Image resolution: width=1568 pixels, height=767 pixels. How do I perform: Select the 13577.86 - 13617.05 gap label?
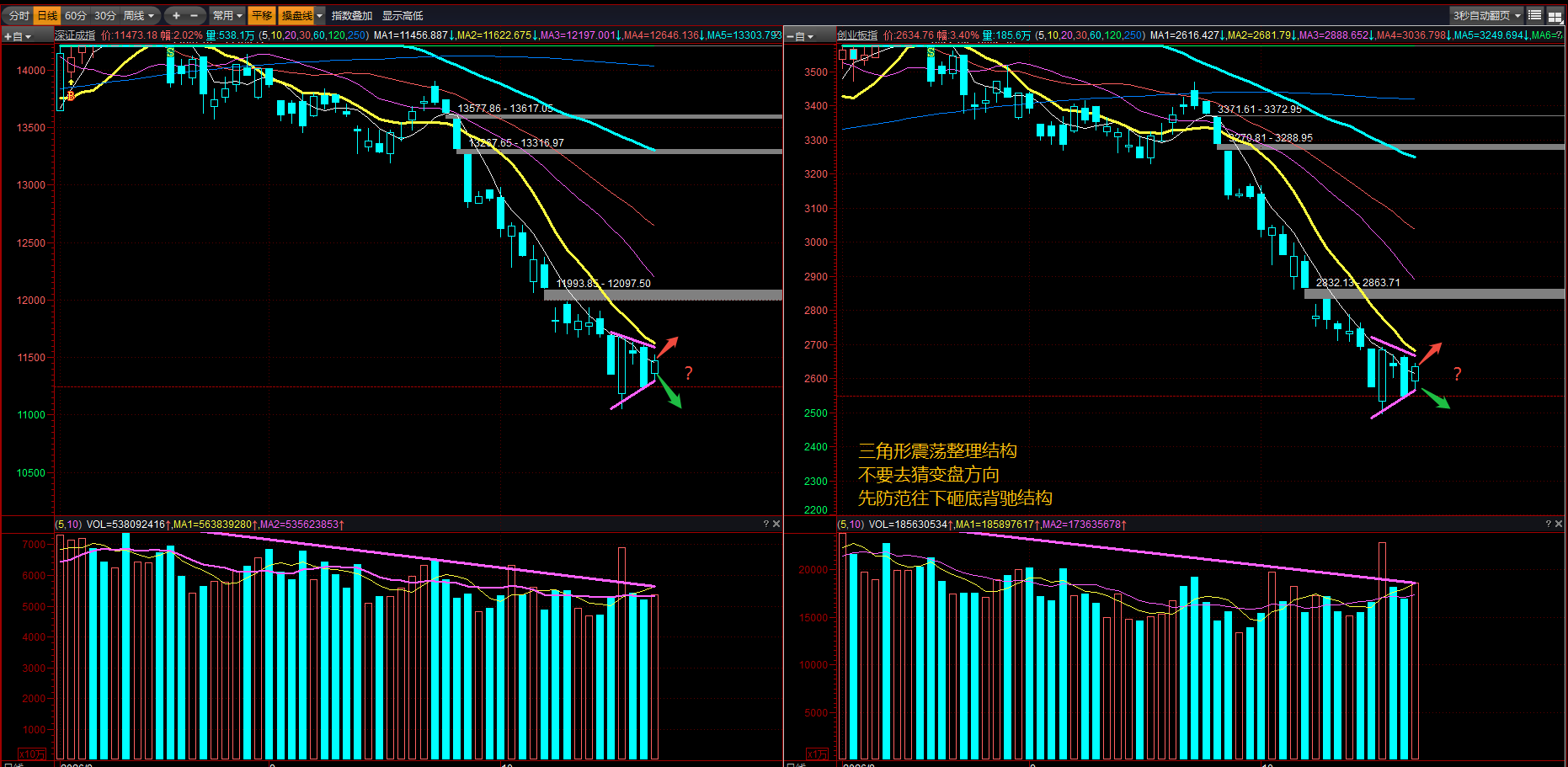click(x=505, y=109)
